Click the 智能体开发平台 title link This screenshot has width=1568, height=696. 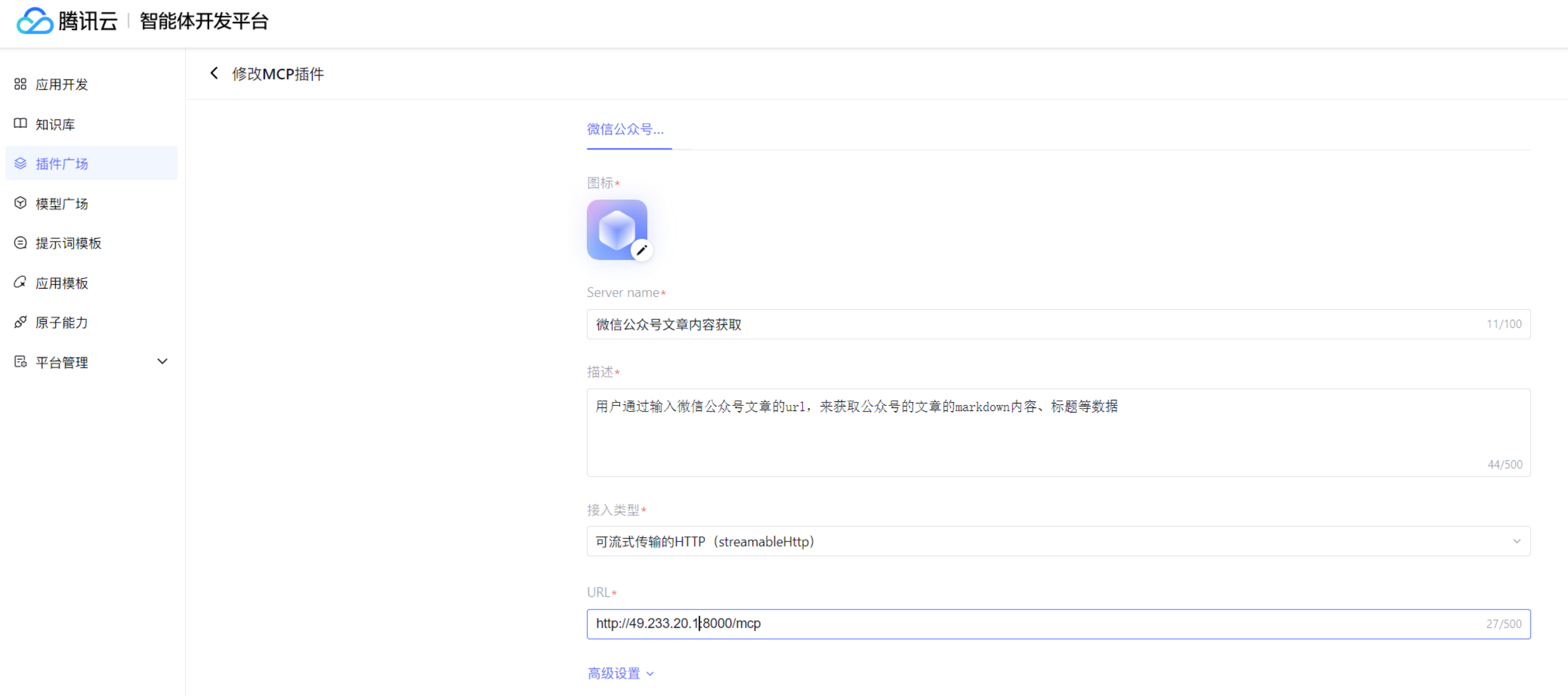pyautogui.click(x=204, y=21)
